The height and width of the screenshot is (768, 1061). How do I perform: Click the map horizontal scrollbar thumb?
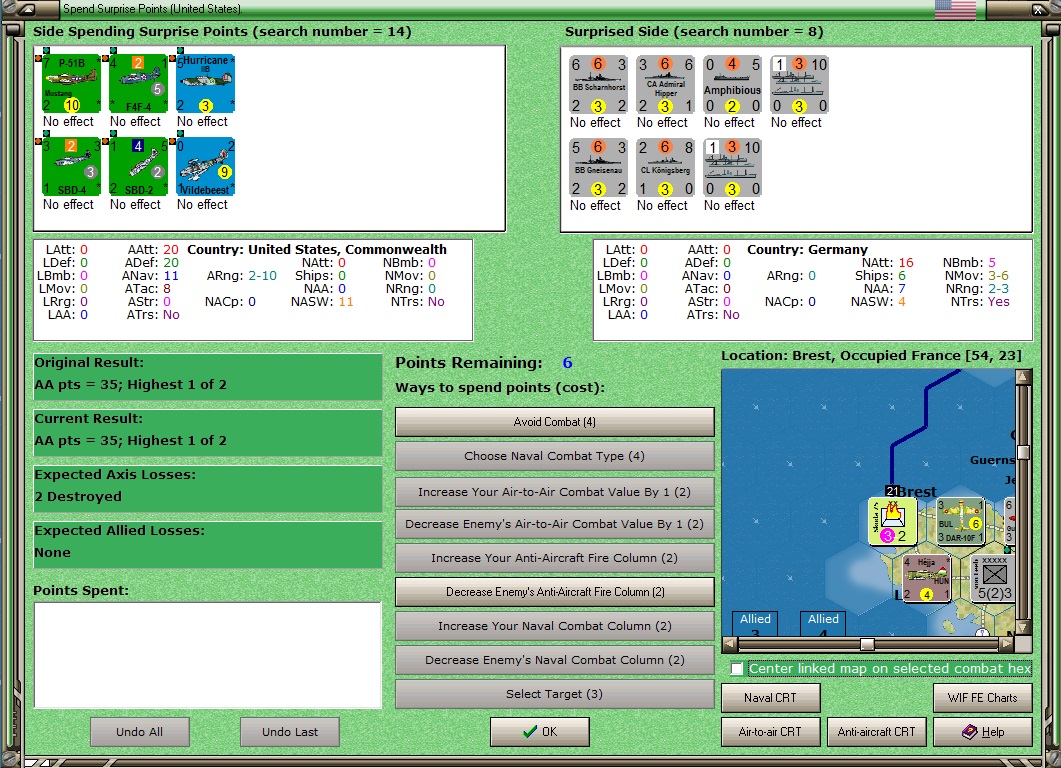867,645
